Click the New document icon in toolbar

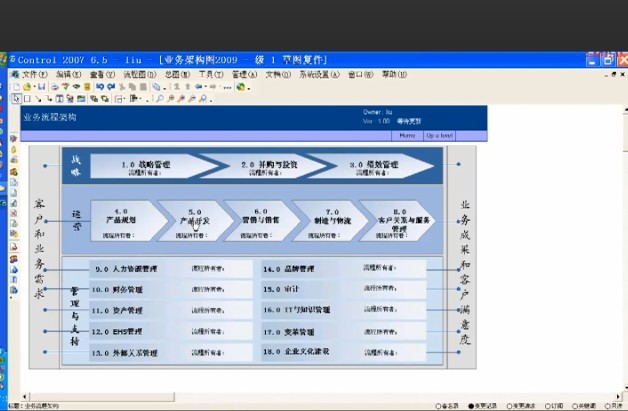pos(15,87)
